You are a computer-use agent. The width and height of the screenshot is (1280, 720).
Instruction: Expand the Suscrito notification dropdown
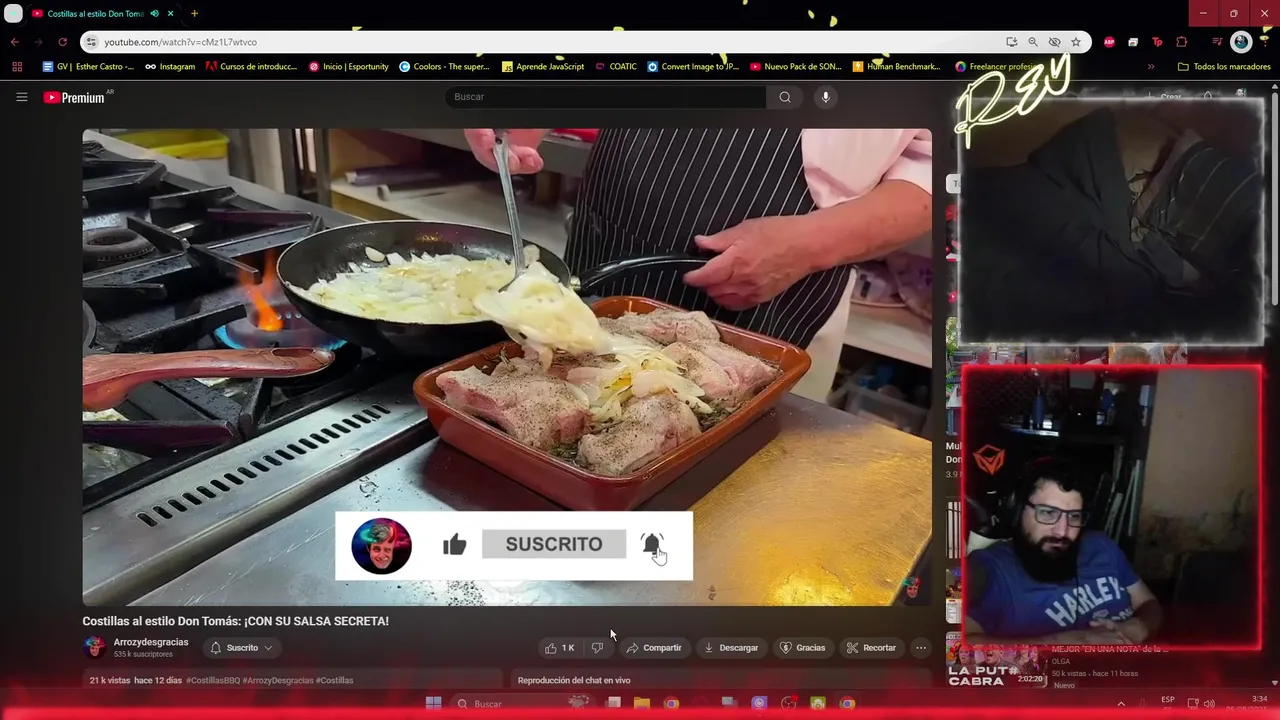(x=241, y=648)
